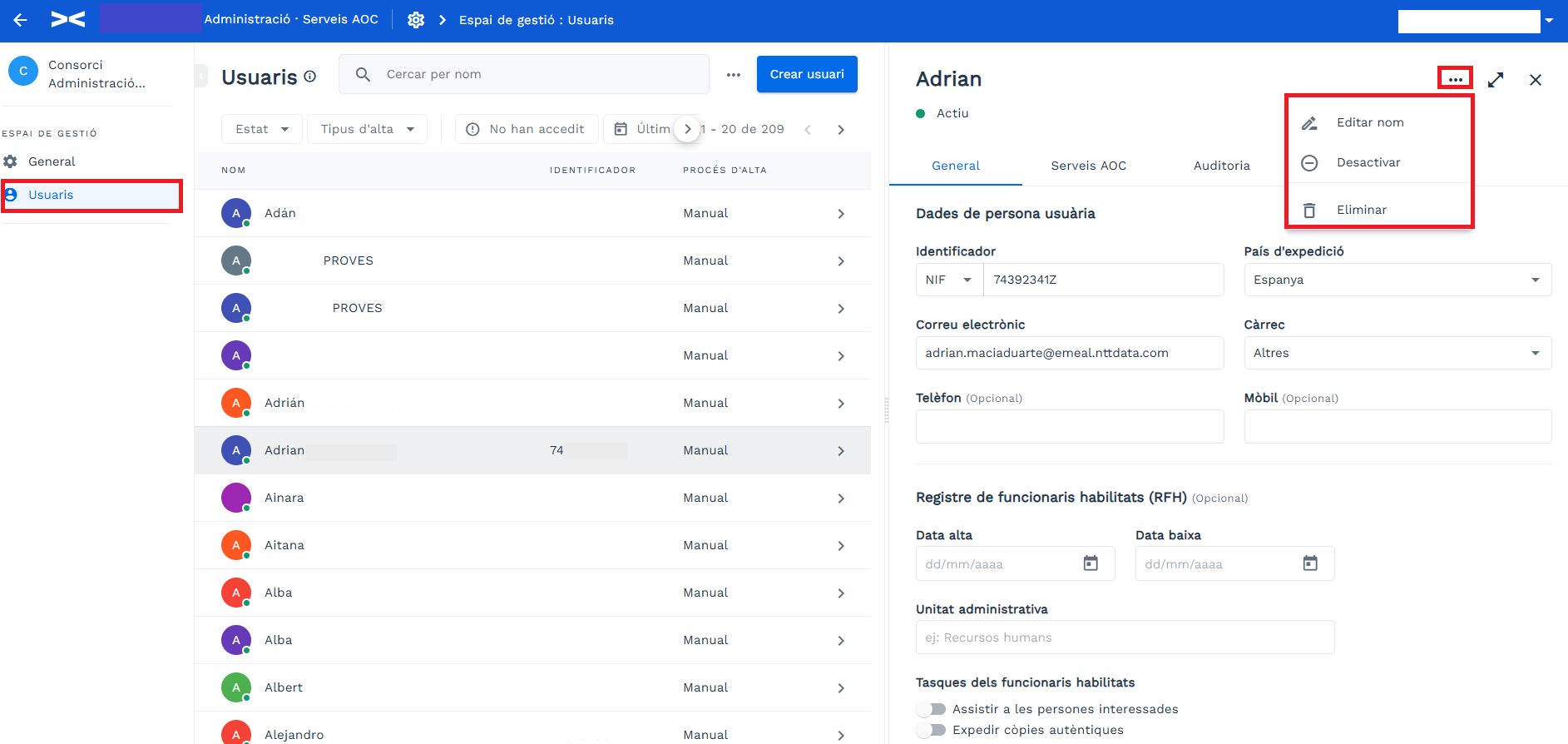Click the back arrow in top bar
The height and width of the screenshot is (744, 1568).
(x=21, y=20)
